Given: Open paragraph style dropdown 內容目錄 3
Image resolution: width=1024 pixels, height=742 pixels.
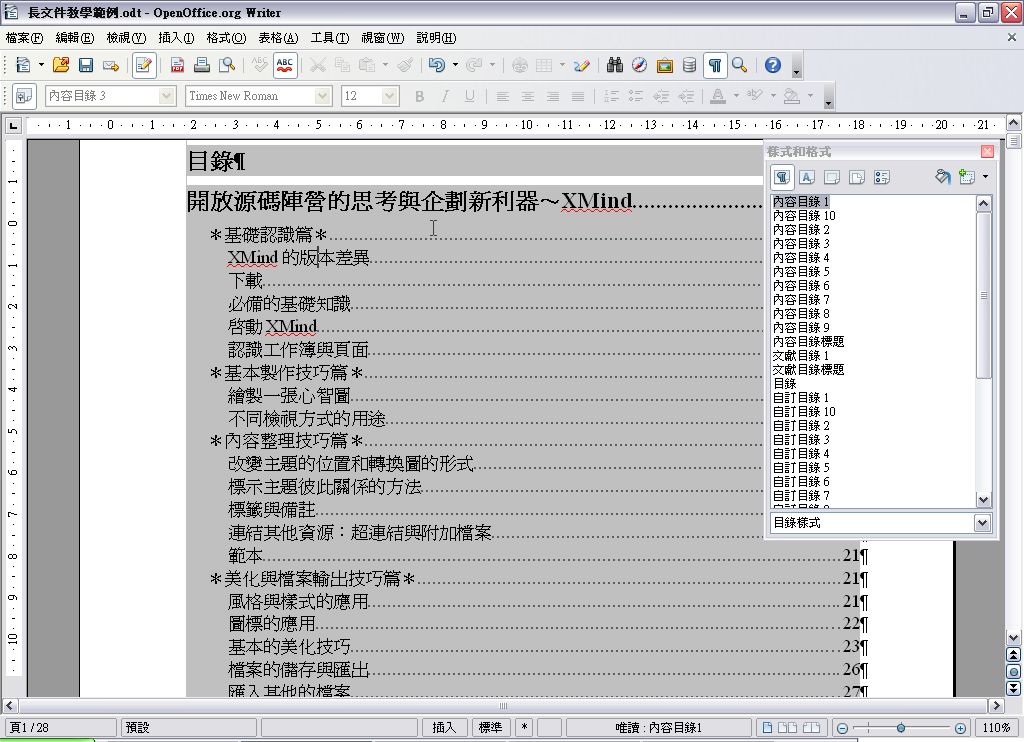Looking at the screenshot, I should 167,96.
